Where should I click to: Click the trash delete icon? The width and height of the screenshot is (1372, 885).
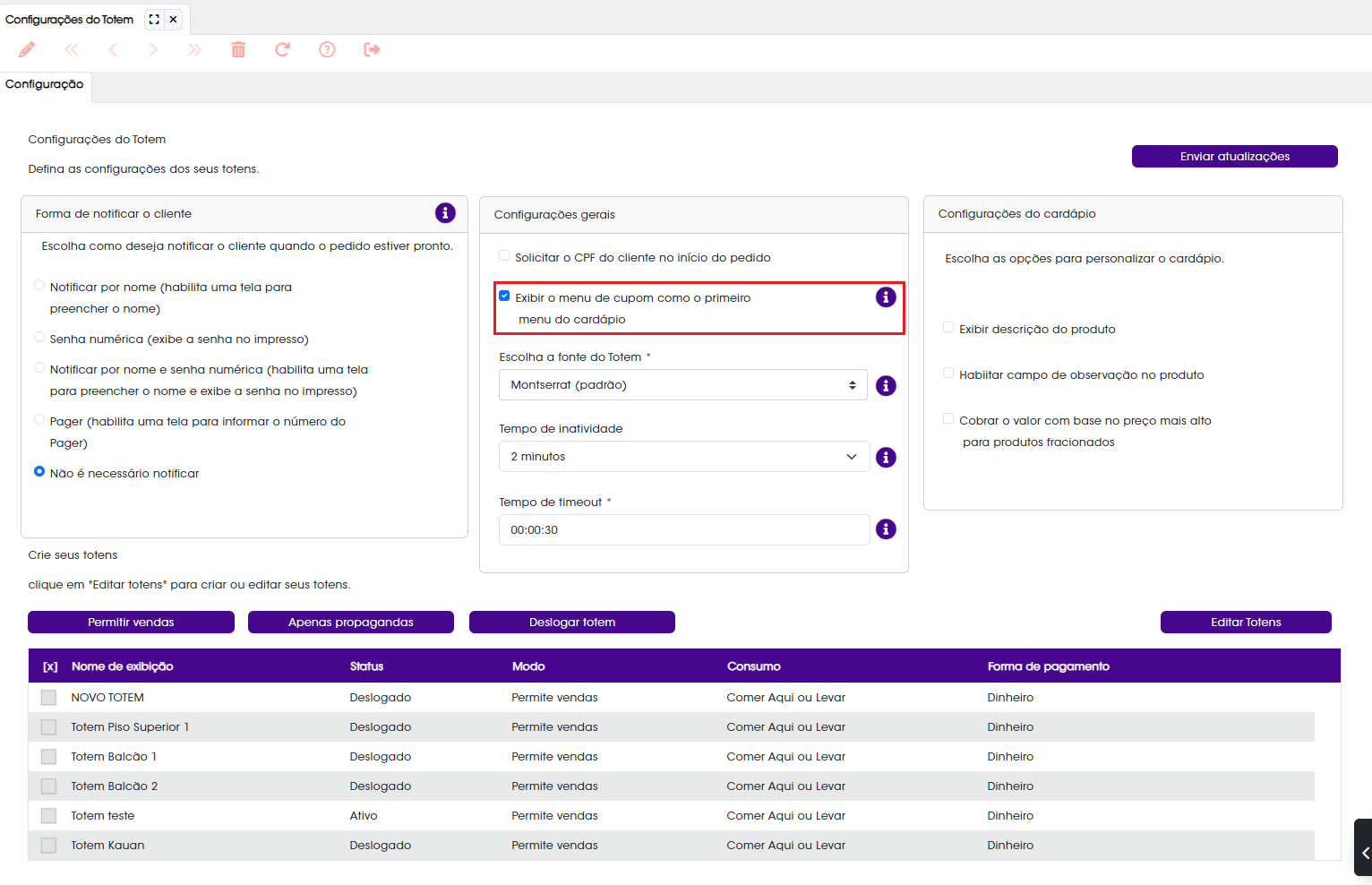click(x=238, y=49)
